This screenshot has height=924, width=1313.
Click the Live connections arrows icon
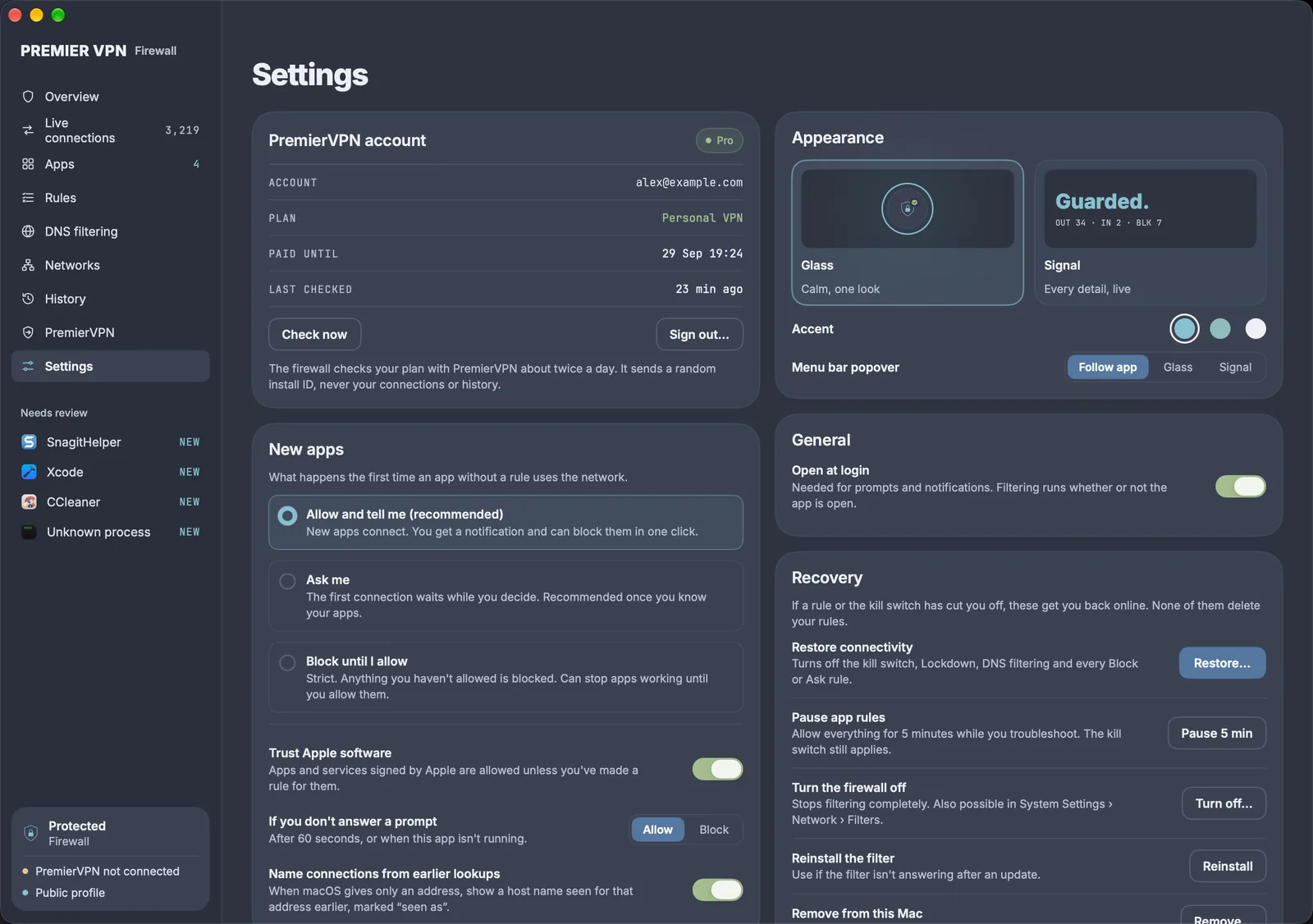[x=28, y=130]
